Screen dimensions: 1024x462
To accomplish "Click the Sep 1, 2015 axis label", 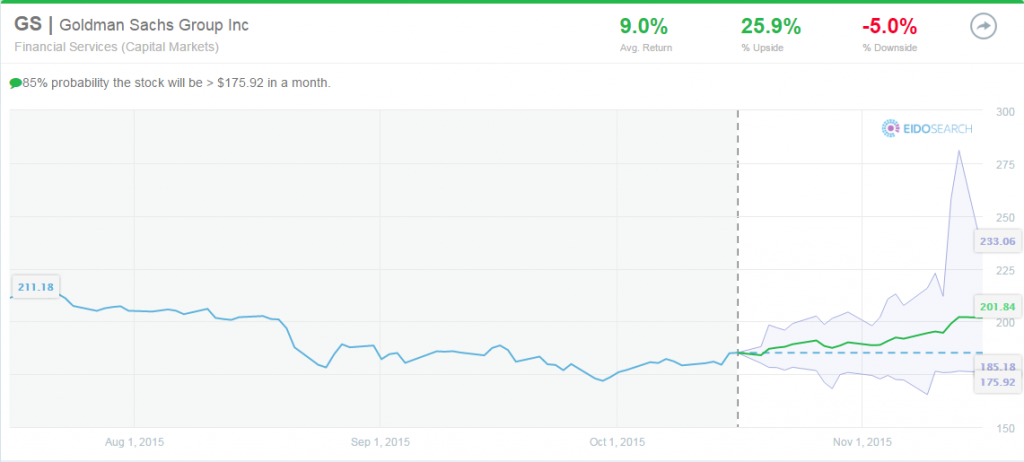I will point(380,442).
